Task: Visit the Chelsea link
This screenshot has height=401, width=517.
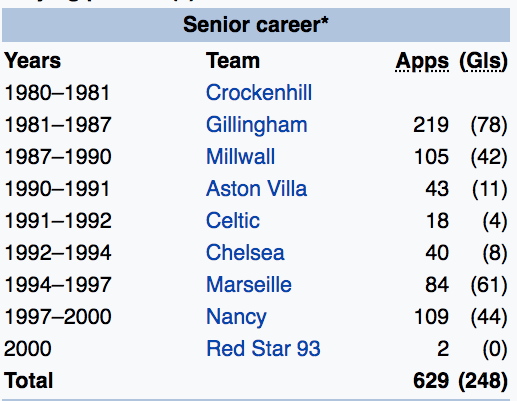Action: 245,252
